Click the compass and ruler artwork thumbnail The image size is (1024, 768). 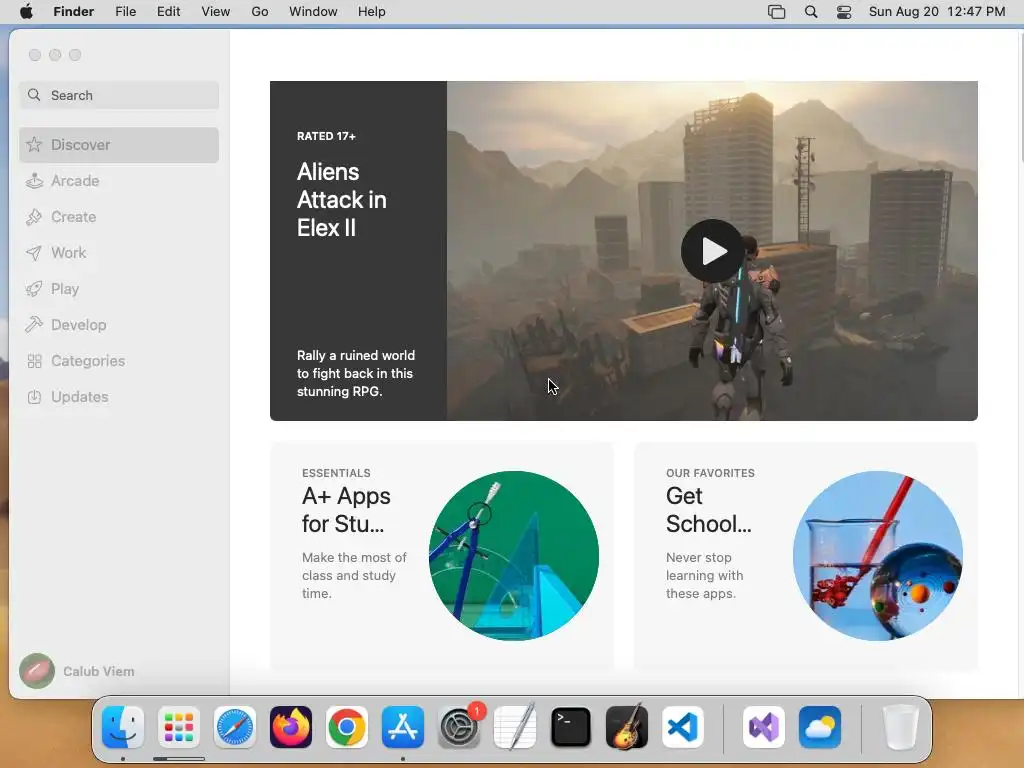pyautogui.click(x=514, y=556)
